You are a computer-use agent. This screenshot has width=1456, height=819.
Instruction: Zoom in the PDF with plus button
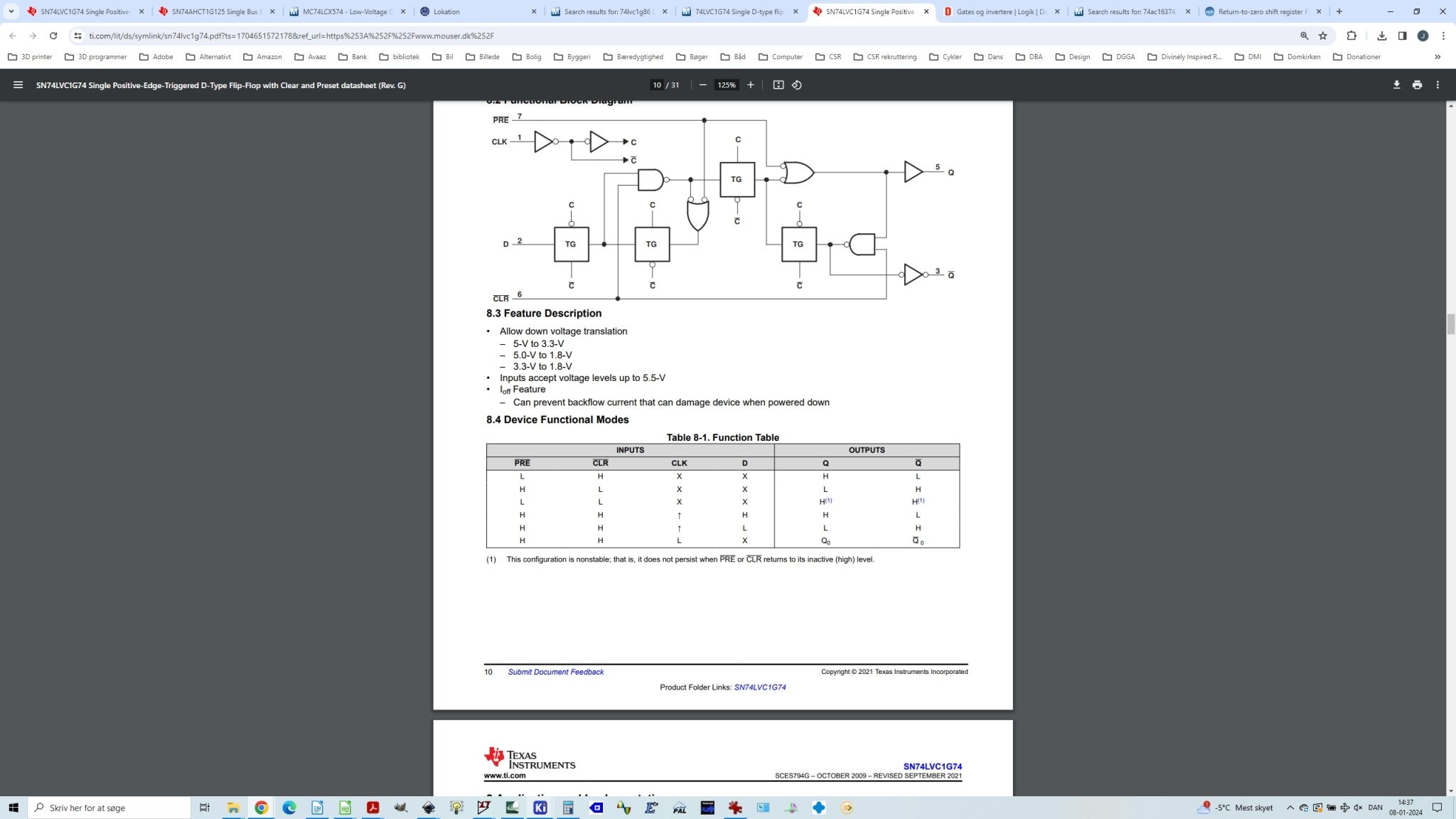pos(750,85)
